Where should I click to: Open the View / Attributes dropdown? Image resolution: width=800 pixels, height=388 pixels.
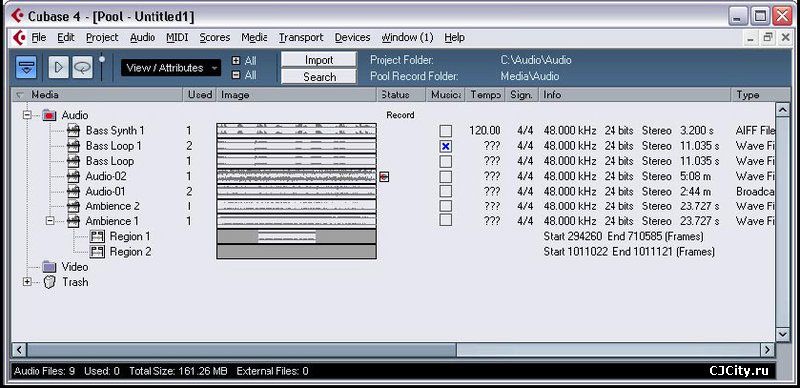point(171,68)
